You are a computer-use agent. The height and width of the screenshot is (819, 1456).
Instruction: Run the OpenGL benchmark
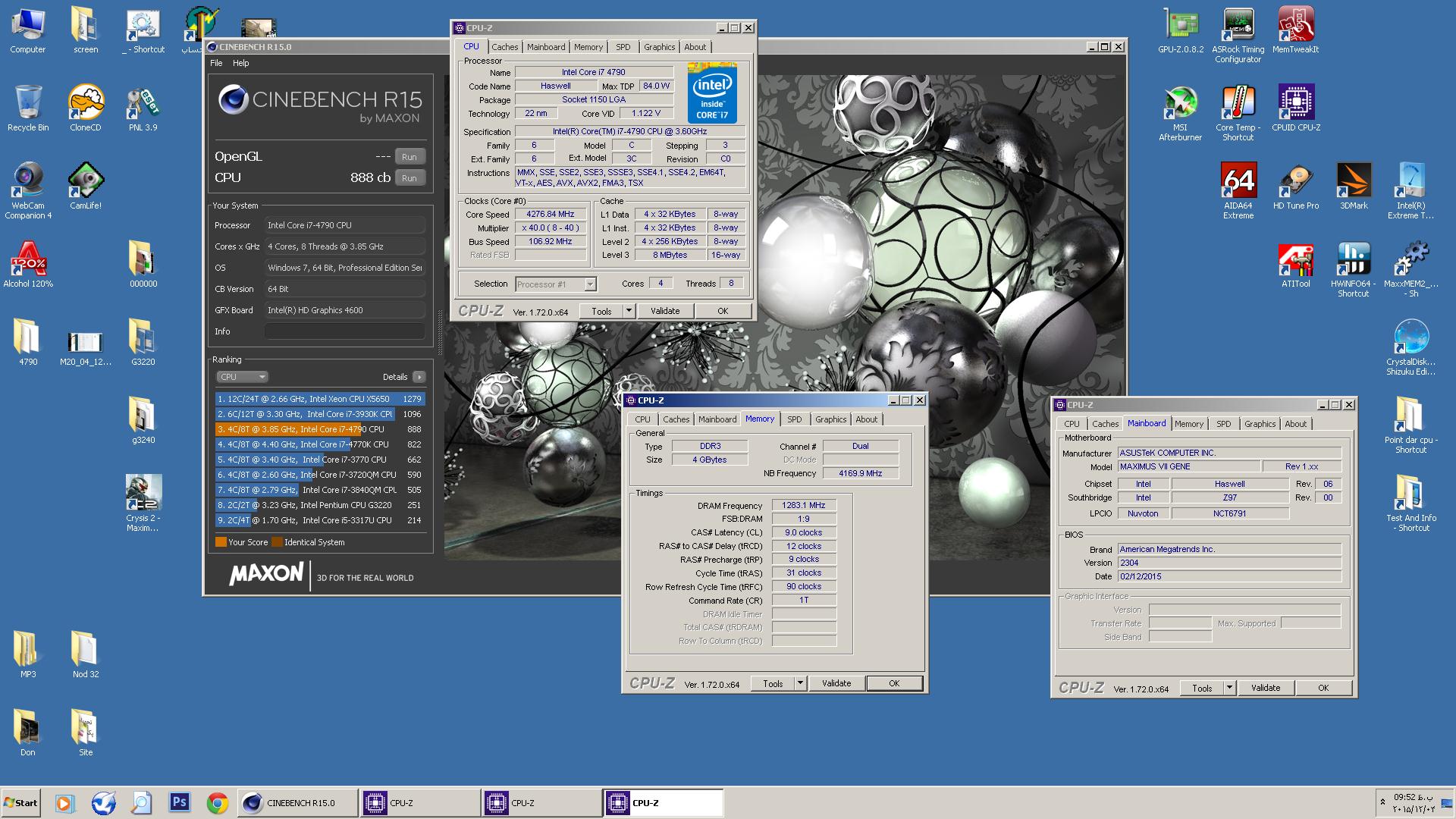point(409,157)
